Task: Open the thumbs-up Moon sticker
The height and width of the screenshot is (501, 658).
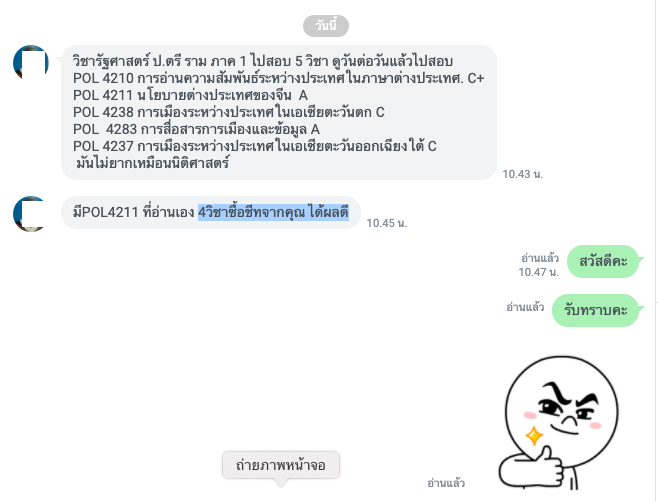Action: click(559, 423)
